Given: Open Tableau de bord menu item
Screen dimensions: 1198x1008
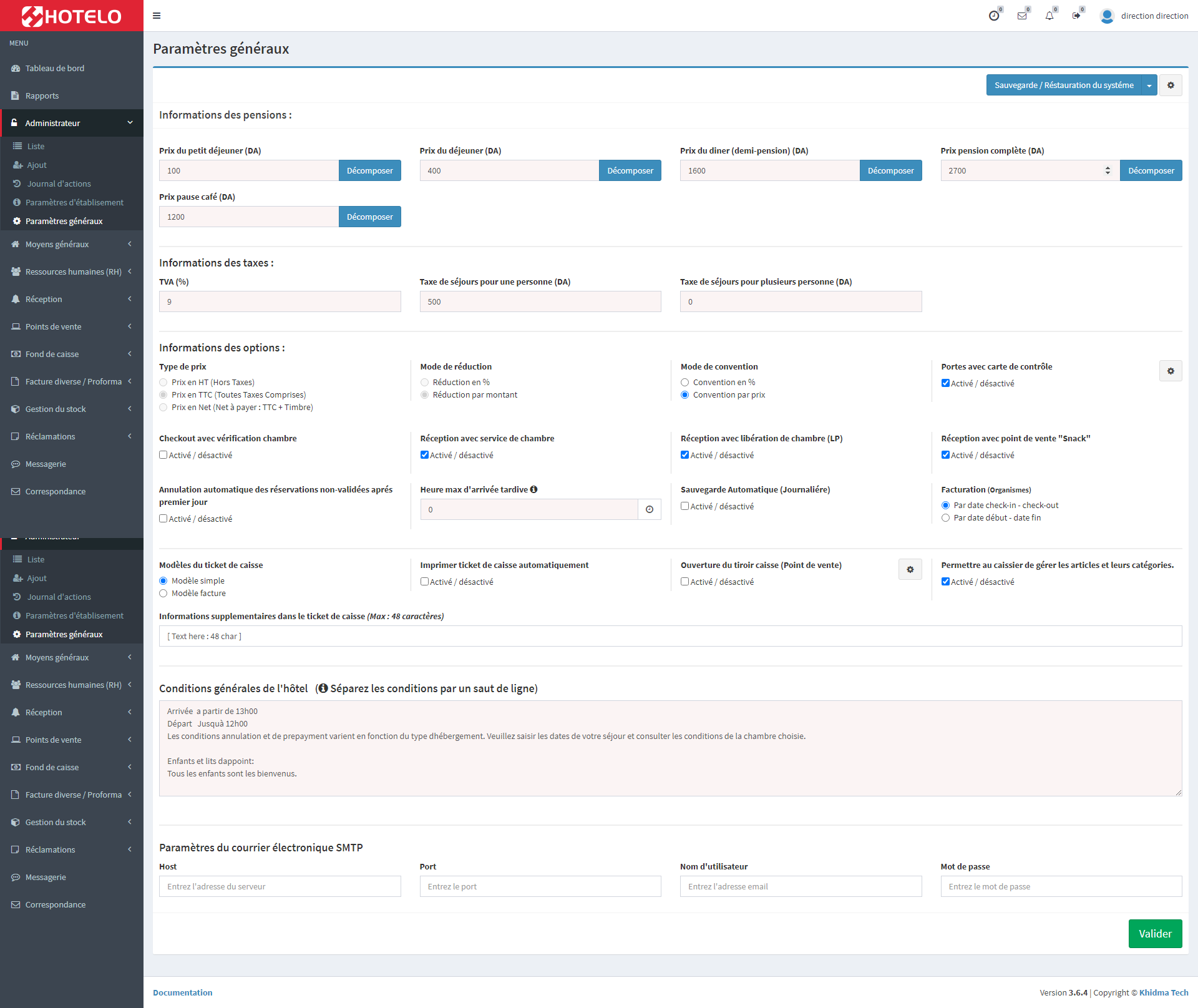Looking at the screenshot, I should tap(55, 68).
